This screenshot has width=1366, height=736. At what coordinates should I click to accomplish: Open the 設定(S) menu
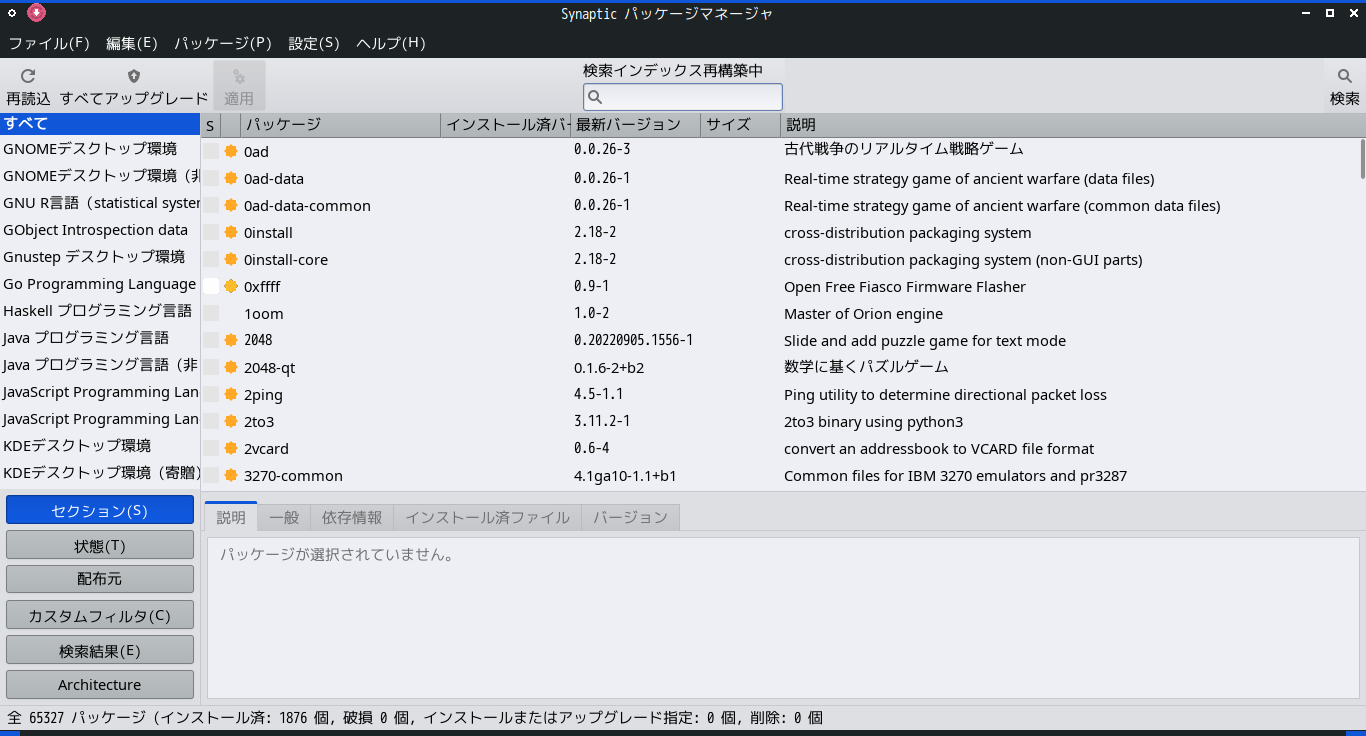pos(314,43)
